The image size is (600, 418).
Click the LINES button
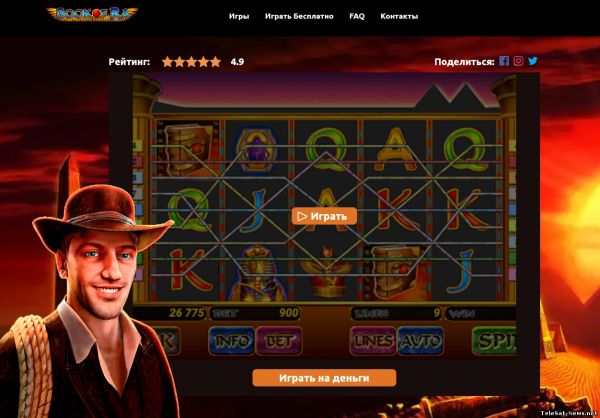[373, 341]
